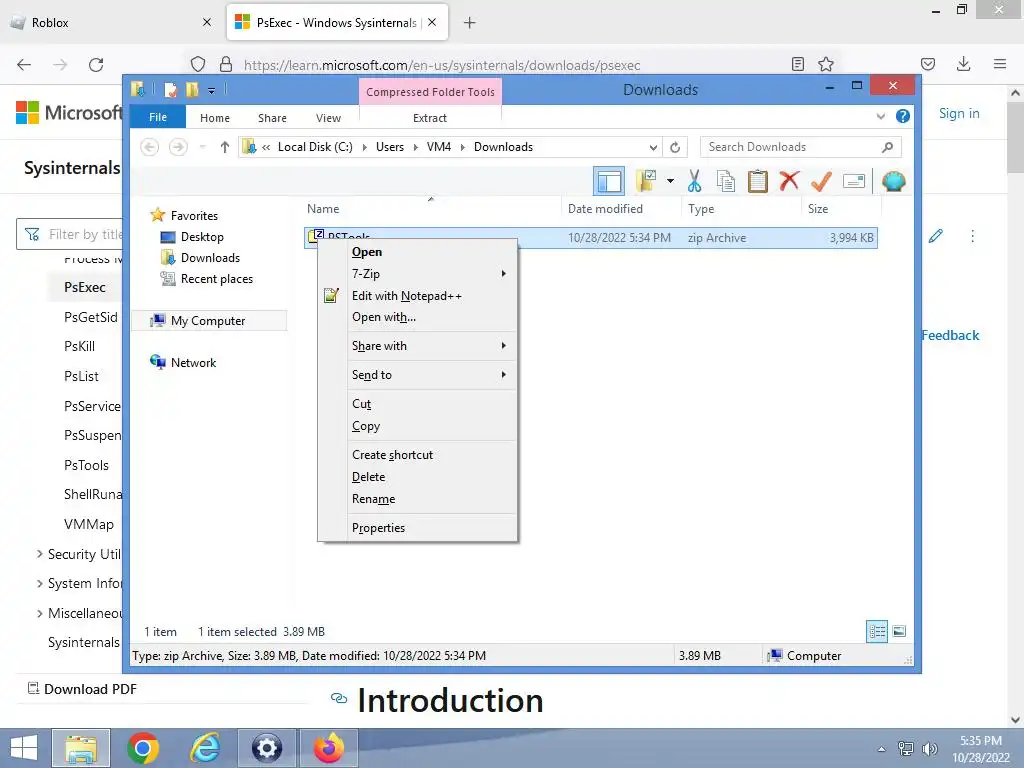
Task: Open the recent locations dropdown arrow
Action: pyautogui.click(x=202, y=147)
